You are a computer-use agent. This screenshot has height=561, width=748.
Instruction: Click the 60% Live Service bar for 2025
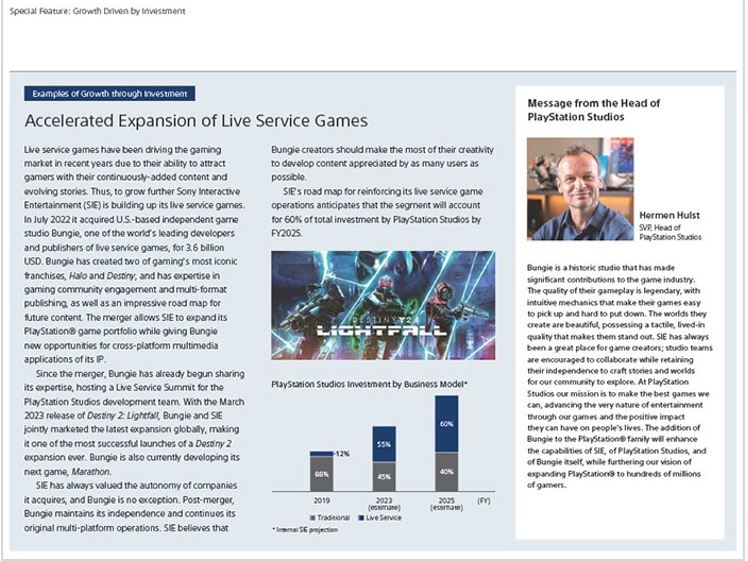point(448,423)
